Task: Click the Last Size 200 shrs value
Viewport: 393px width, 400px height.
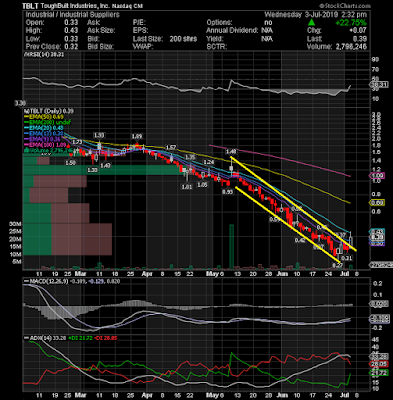Action: click(x=183, y=39)
